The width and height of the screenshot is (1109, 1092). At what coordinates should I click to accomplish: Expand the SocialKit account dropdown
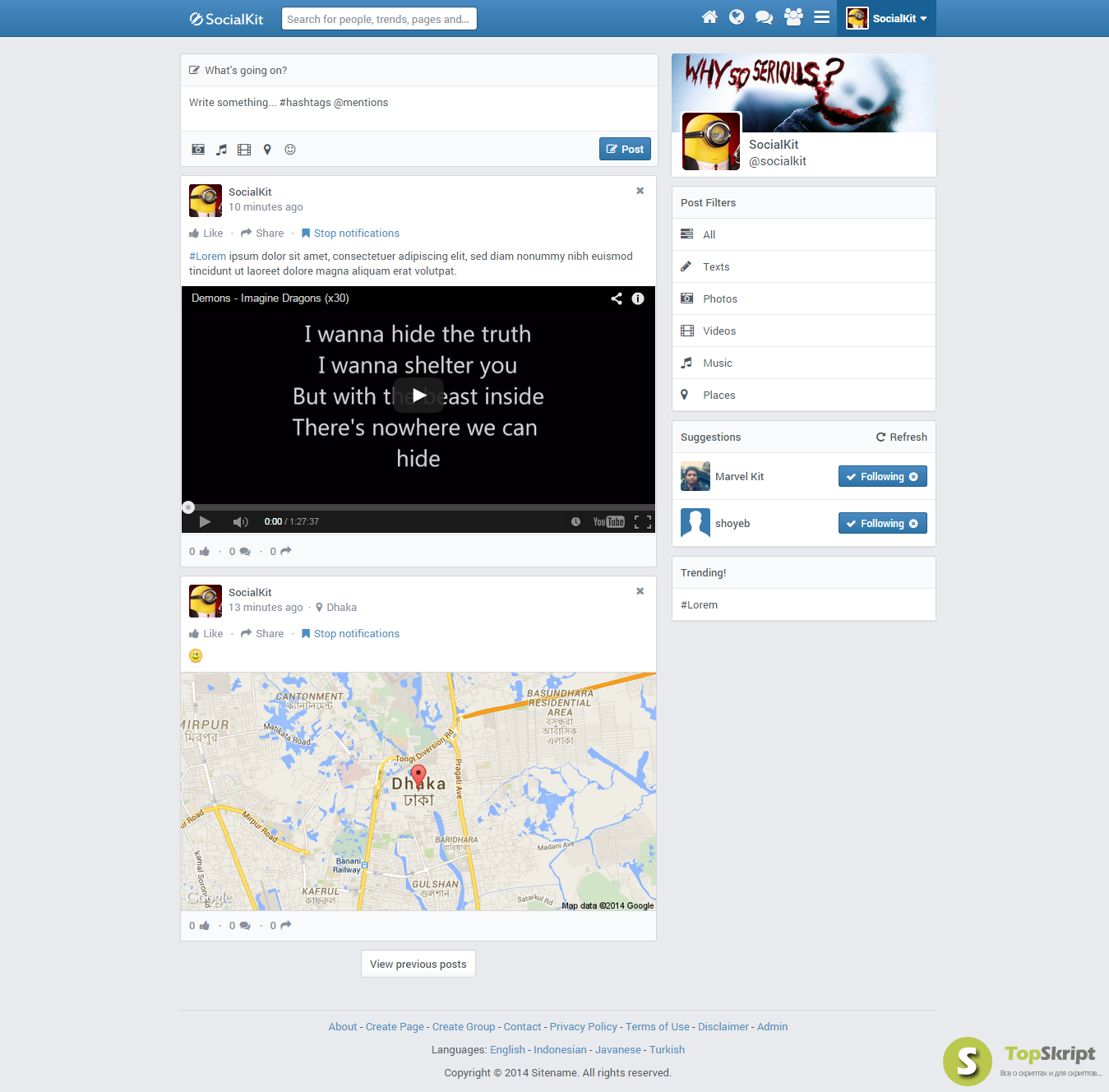(x=886, y=18)
